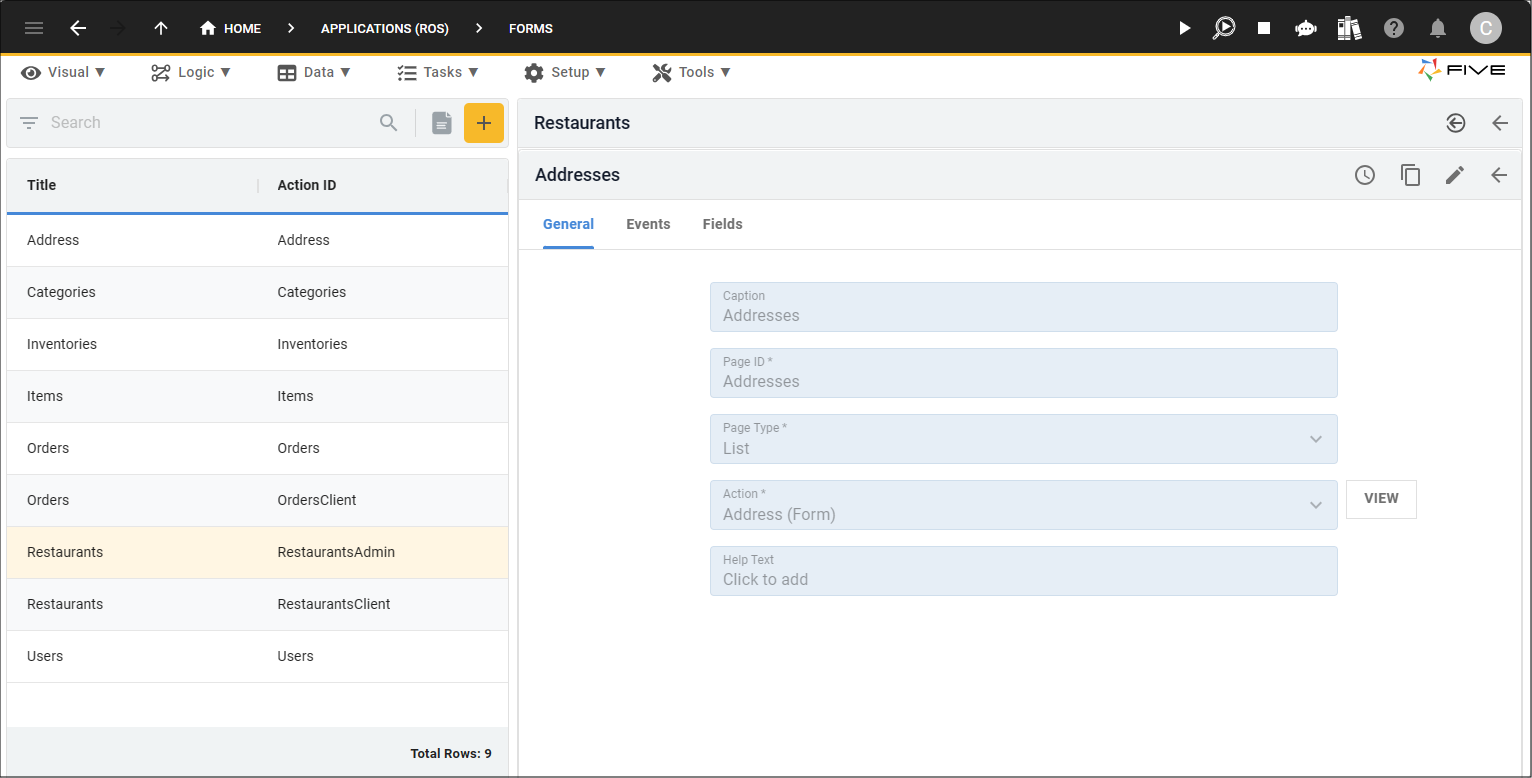
Task: Click the inspect/debug run icon
Action: (1224, 28)
